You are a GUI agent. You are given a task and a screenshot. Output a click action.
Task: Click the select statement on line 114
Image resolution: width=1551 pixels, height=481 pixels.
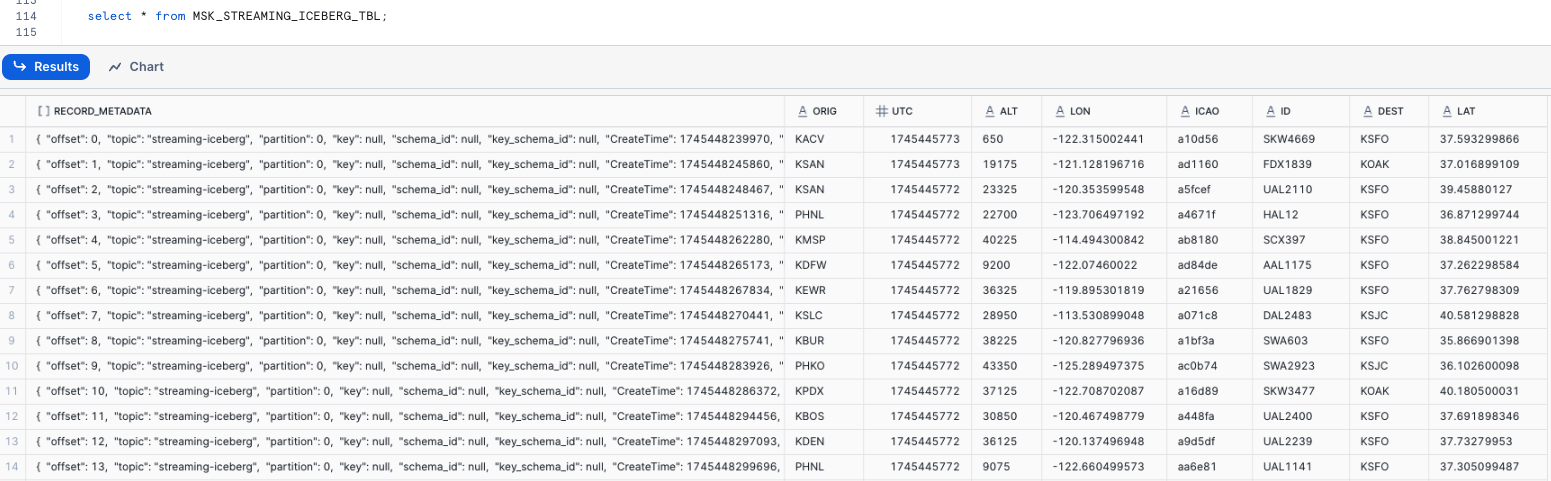click(237, 17)
